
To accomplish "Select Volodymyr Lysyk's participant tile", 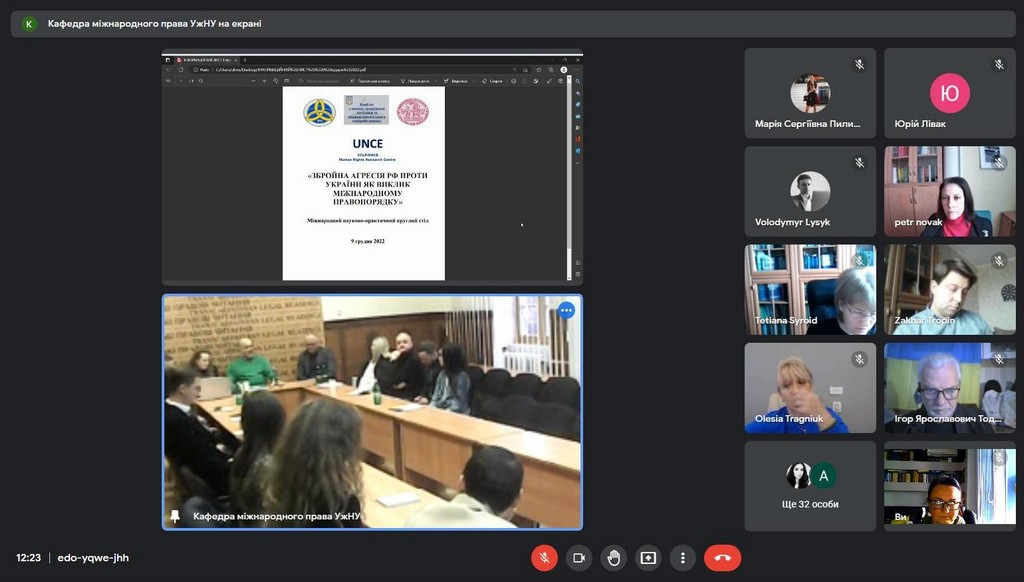I will [810, 192].
